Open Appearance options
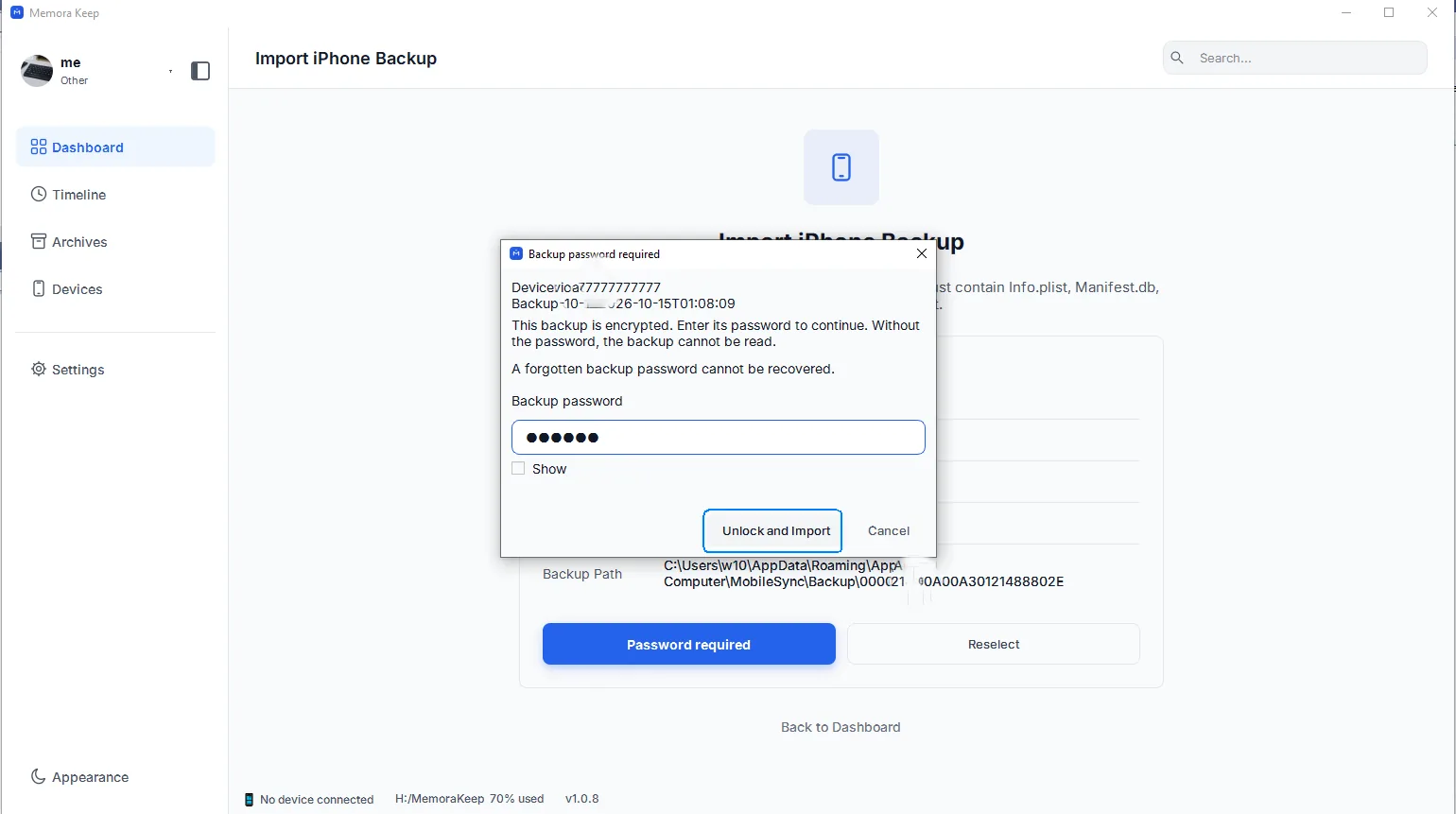The width and height of the screenshot is (1456, 814). click(115, 777)
